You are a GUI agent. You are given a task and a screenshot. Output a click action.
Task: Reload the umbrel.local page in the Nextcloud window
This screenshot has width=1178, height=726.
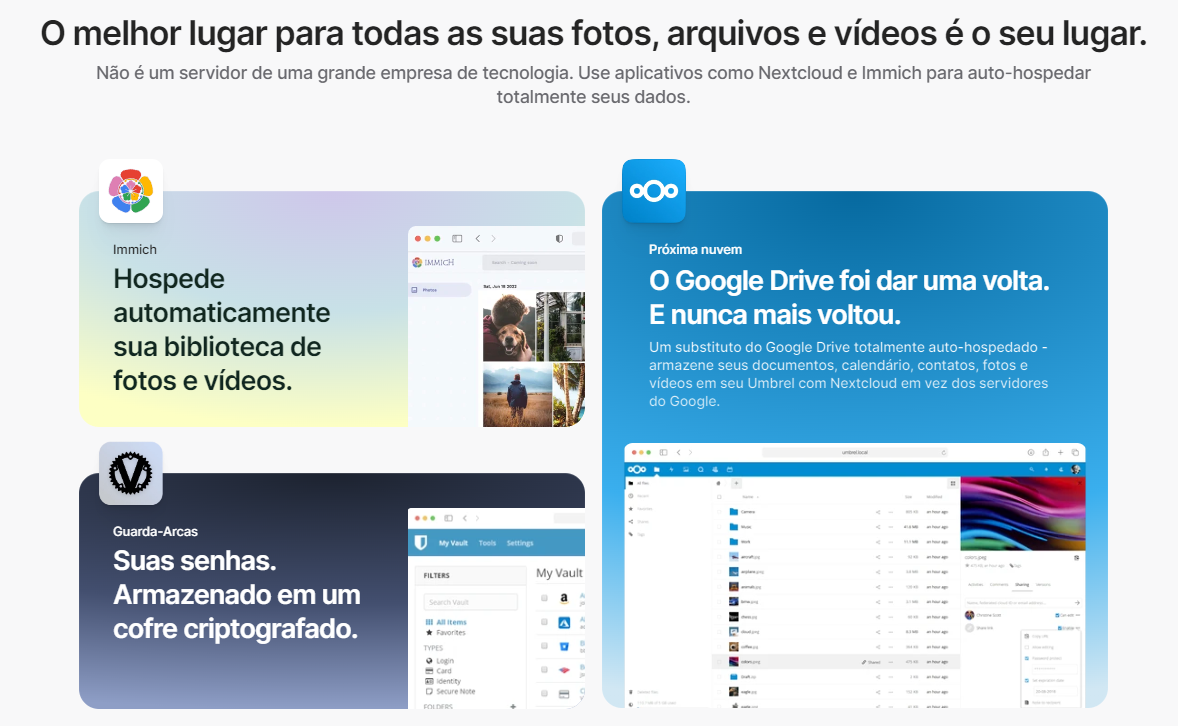[x=944, y=452]
